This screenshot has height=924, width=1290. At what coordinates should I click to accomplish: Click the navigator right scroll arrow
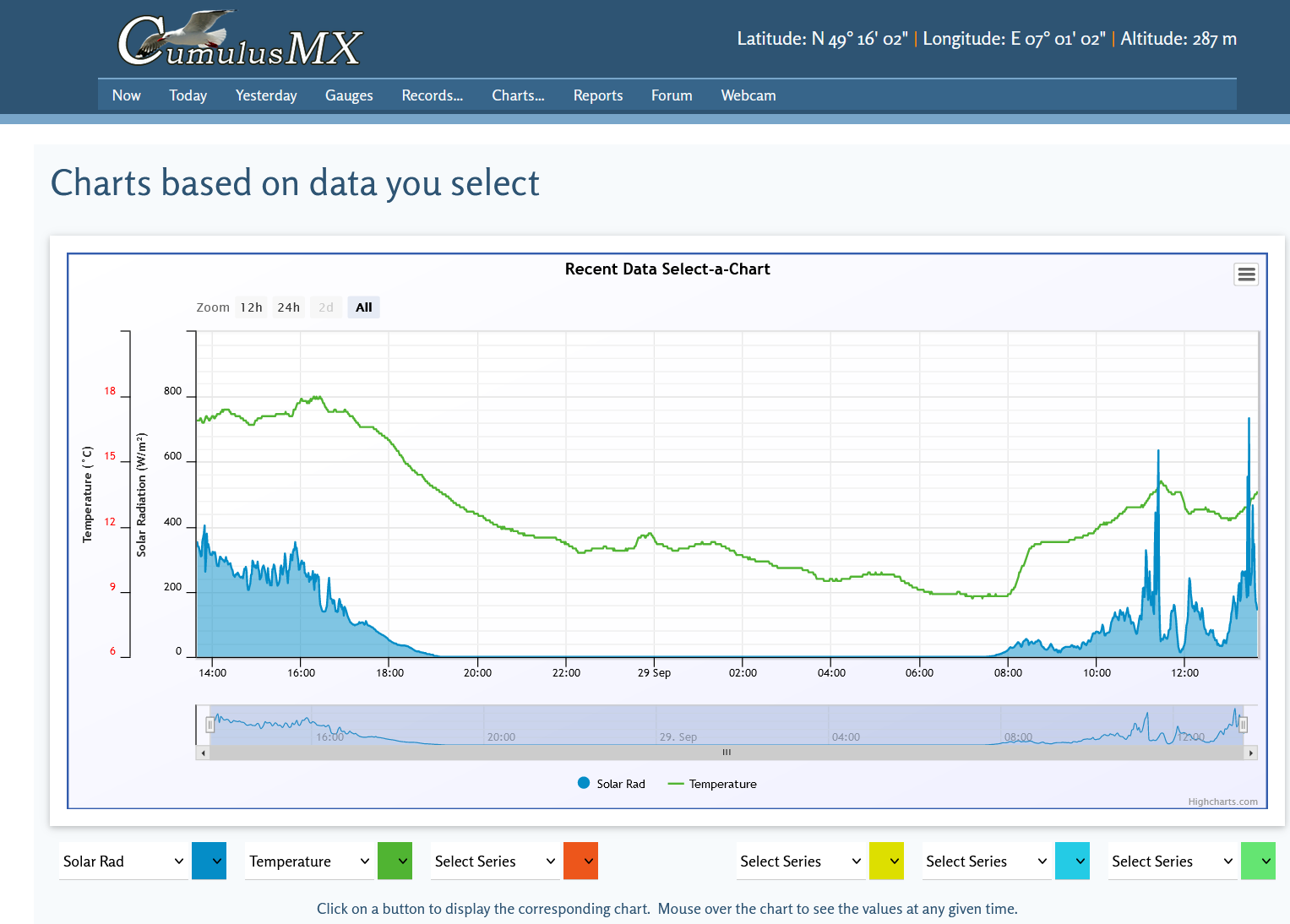tap(1250, 753)
